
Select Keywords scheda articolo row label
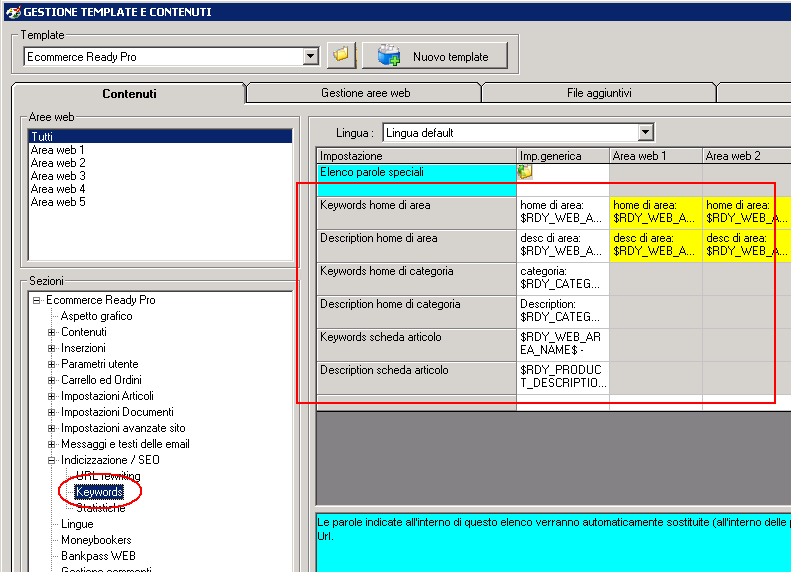pyautogui.click(x=417, y=345)
